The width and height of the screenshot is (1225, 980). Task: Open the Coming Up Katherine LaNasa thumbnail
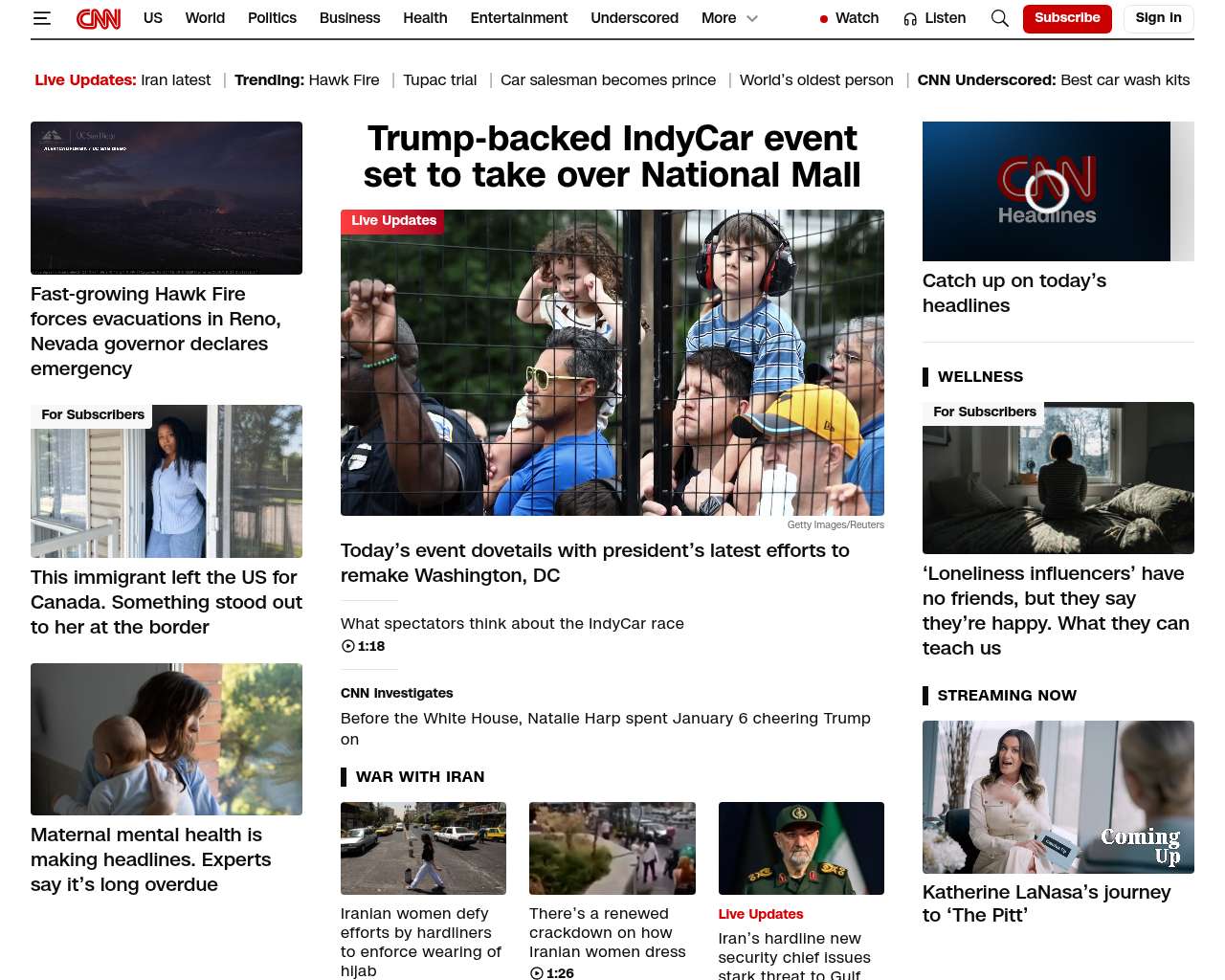pos(1058,797)
